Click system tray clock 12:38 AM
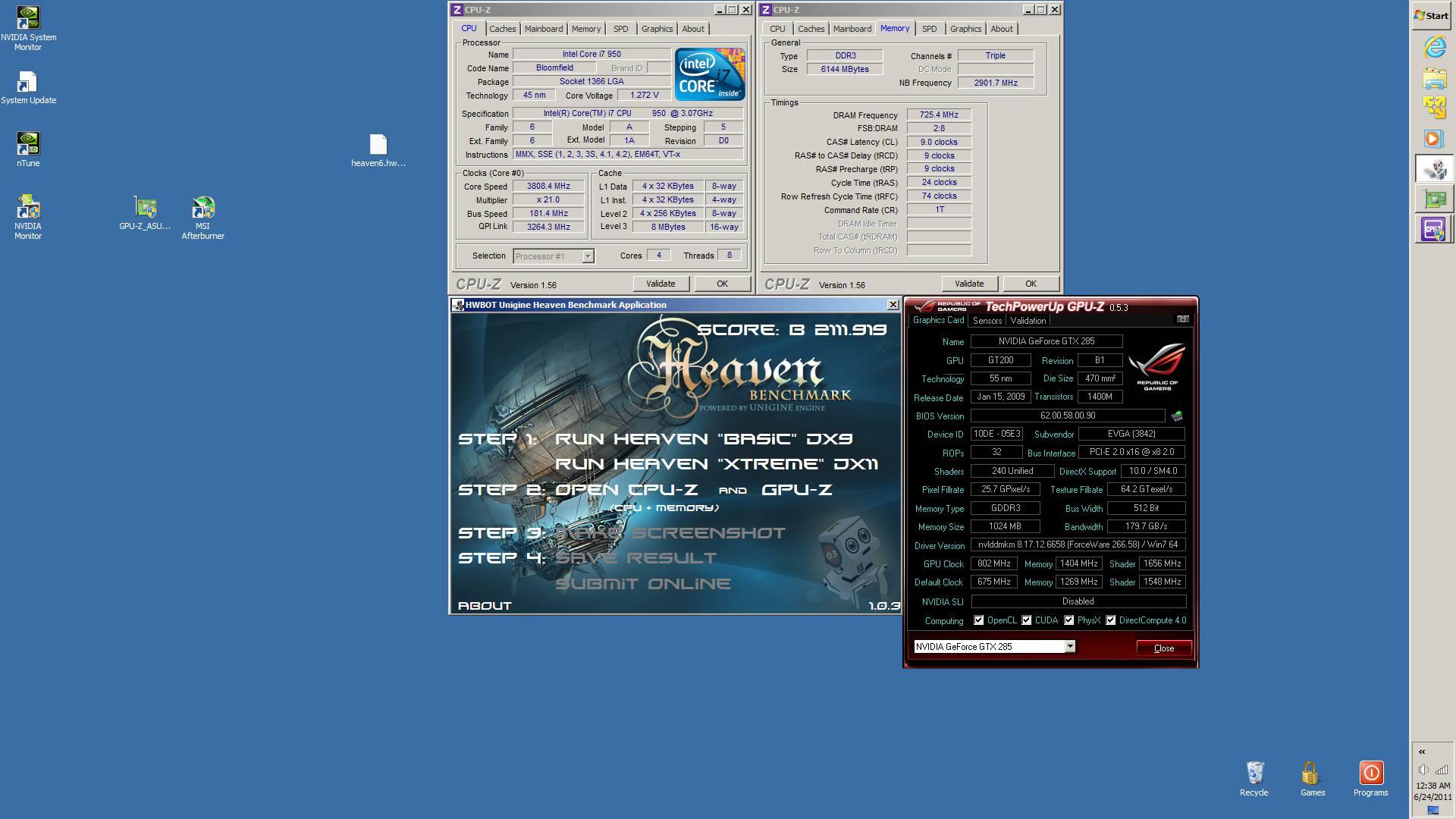This screenshot has height=819, width=1456. click(x=1432, y=786)
